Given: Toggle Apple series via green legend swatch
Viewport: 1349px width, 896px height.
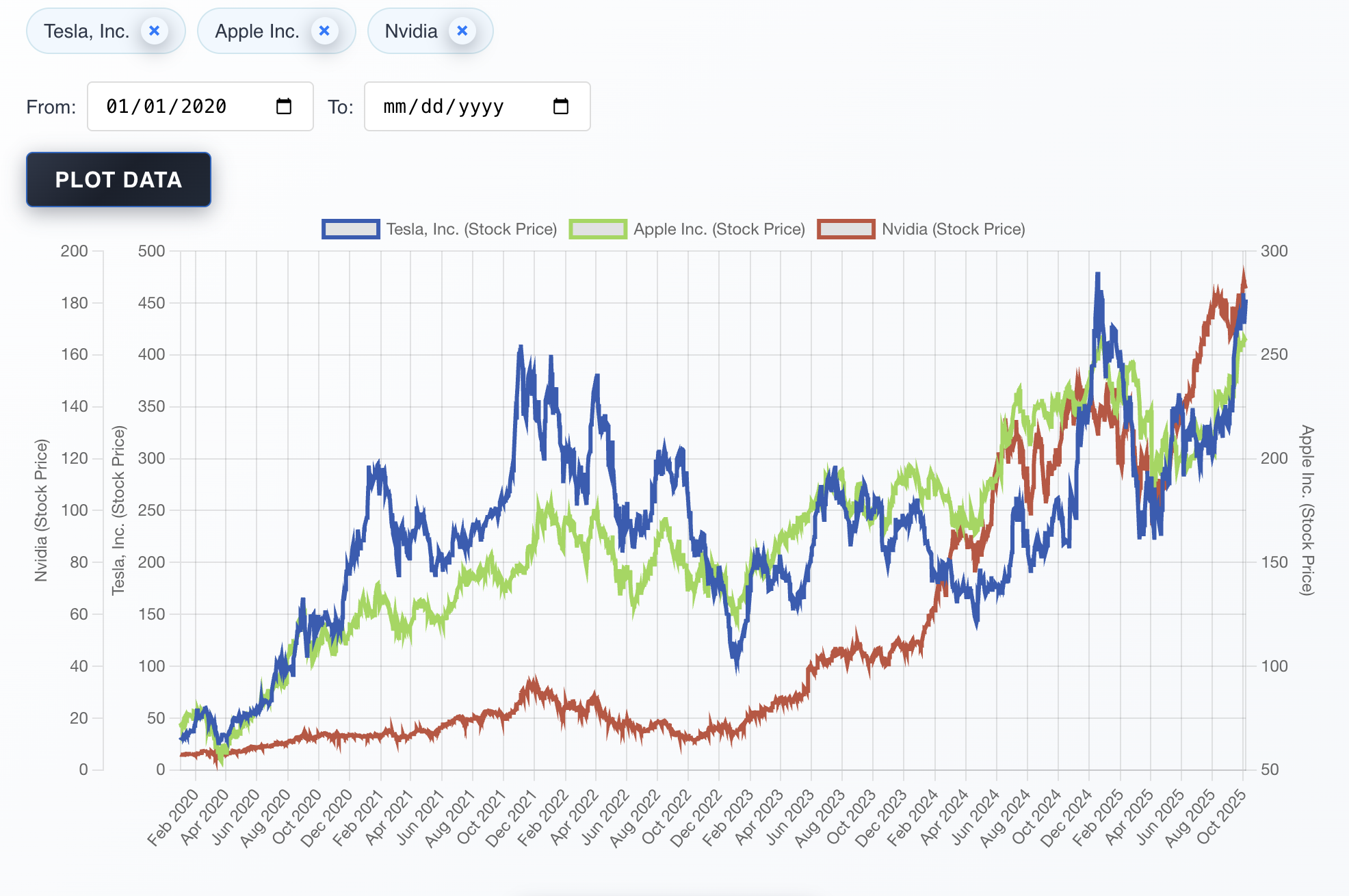Looking at the screenshot, I should [598, 229].
